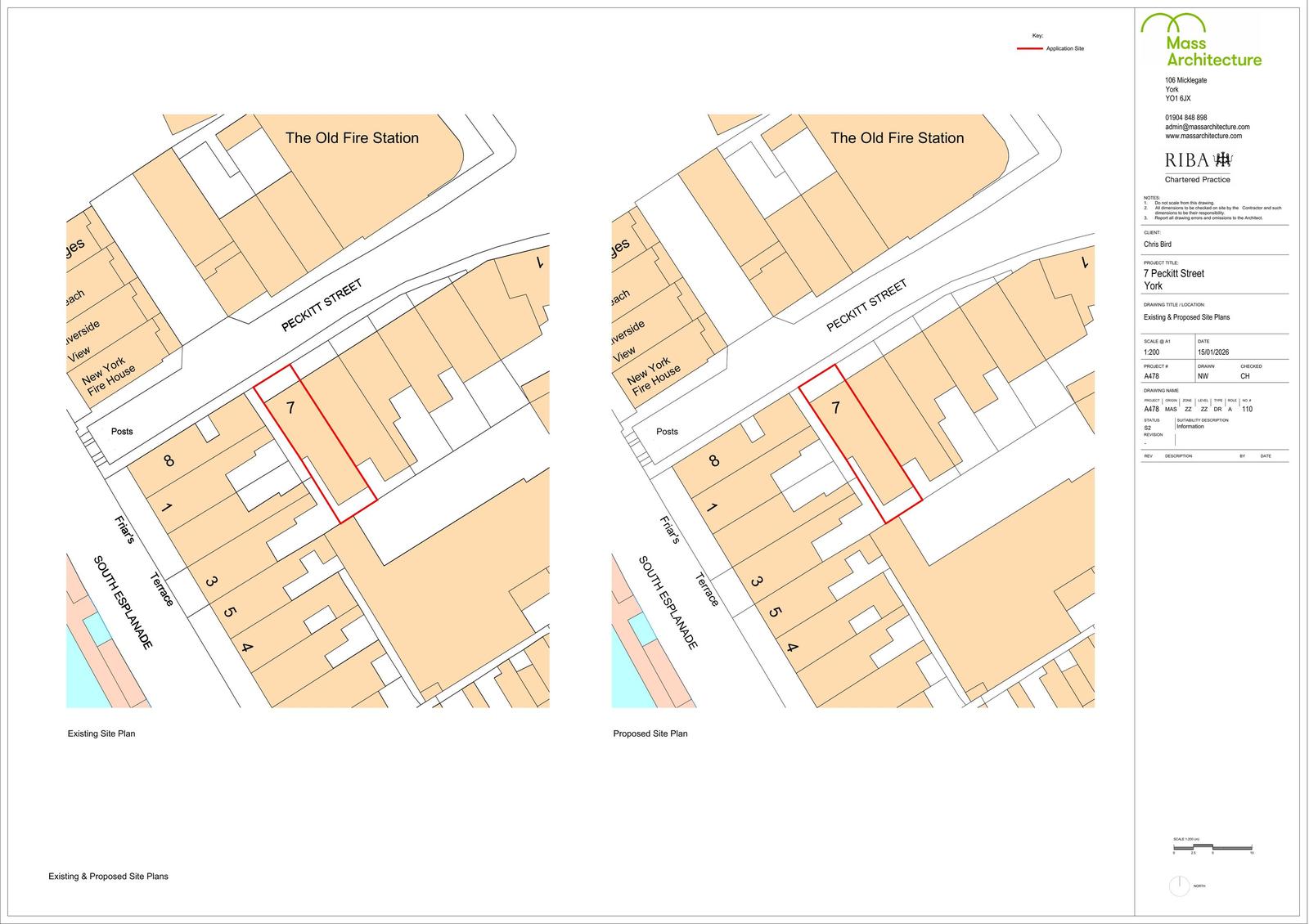Select number 7 plot in Proposed Site Plan

pos(835,408)
